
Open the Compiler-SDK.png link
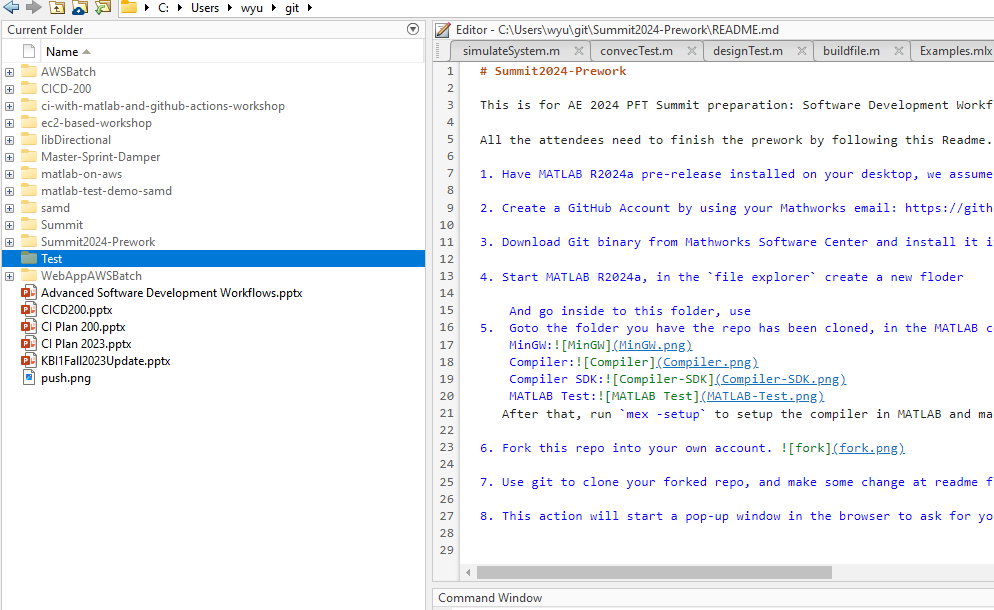[x=780, y=379]
